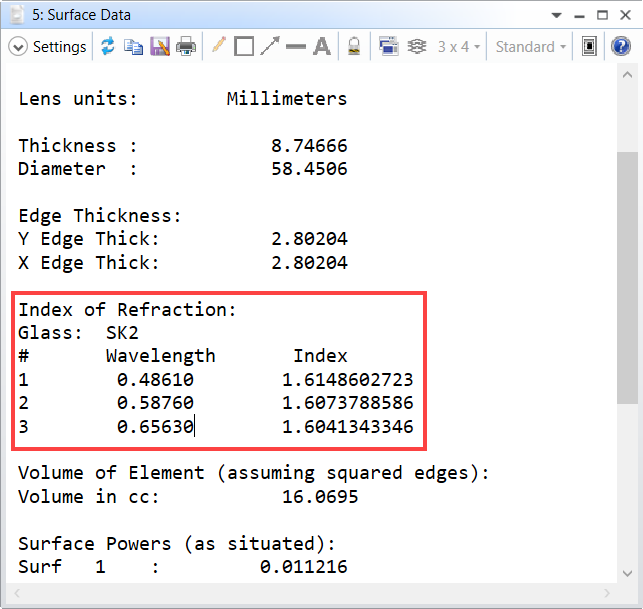Screen dimensions: 643x609
Task: Click the Lens units Millimeters text
Action: pyautogui.click(x=287, y=99)
